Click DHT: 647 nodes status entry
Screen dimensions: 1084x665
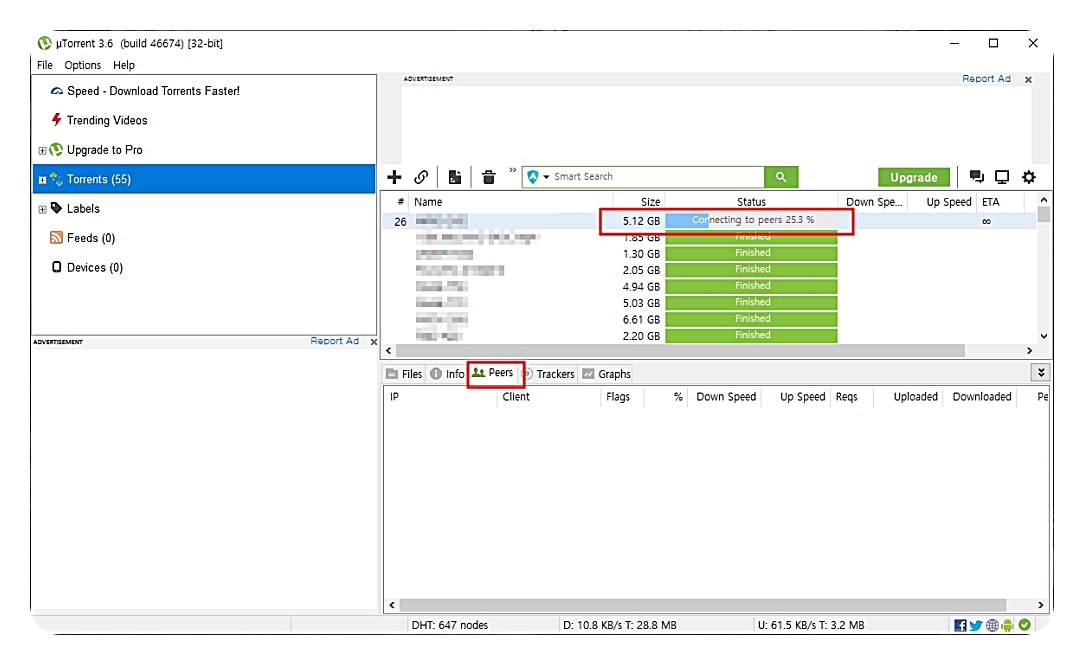click(449, 625)
